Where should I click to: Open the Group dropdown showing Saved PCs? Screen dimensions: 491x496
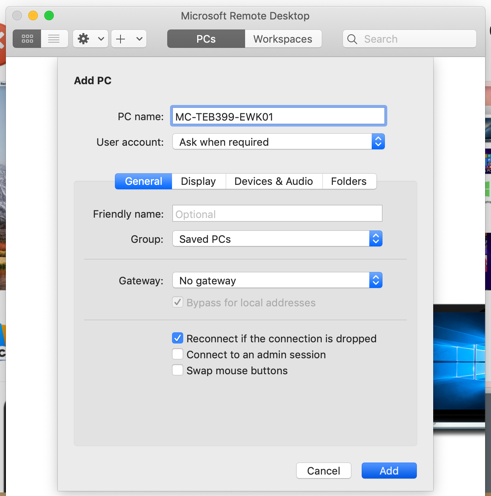coord(277,239)
